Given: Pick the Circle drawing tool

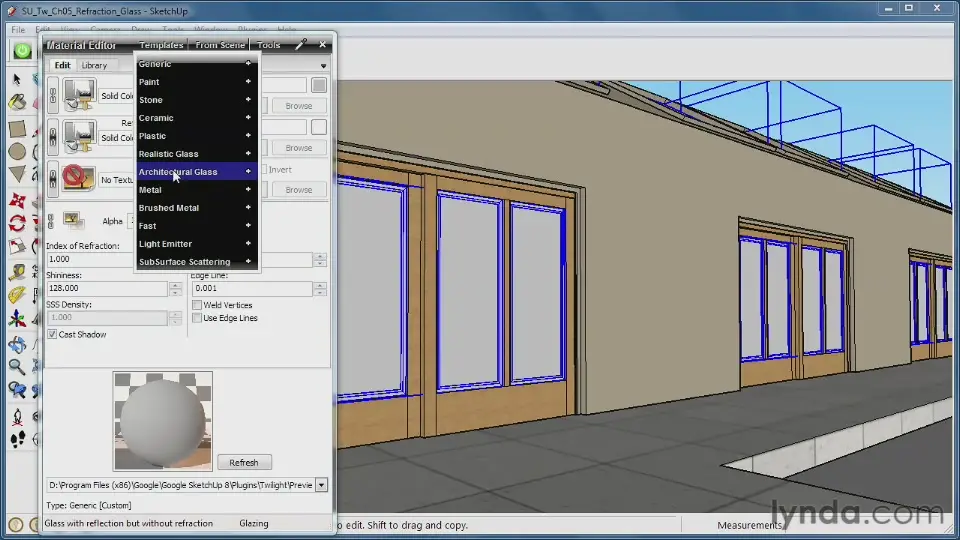Looking at the screenshot, I should (x=17, y=151).
